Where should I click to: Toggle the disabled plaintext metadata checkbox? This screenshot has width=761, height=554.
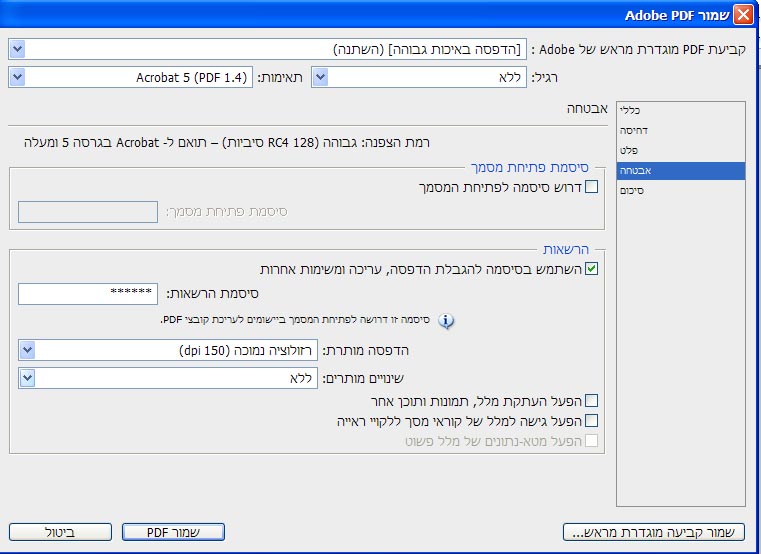[591, 441]
